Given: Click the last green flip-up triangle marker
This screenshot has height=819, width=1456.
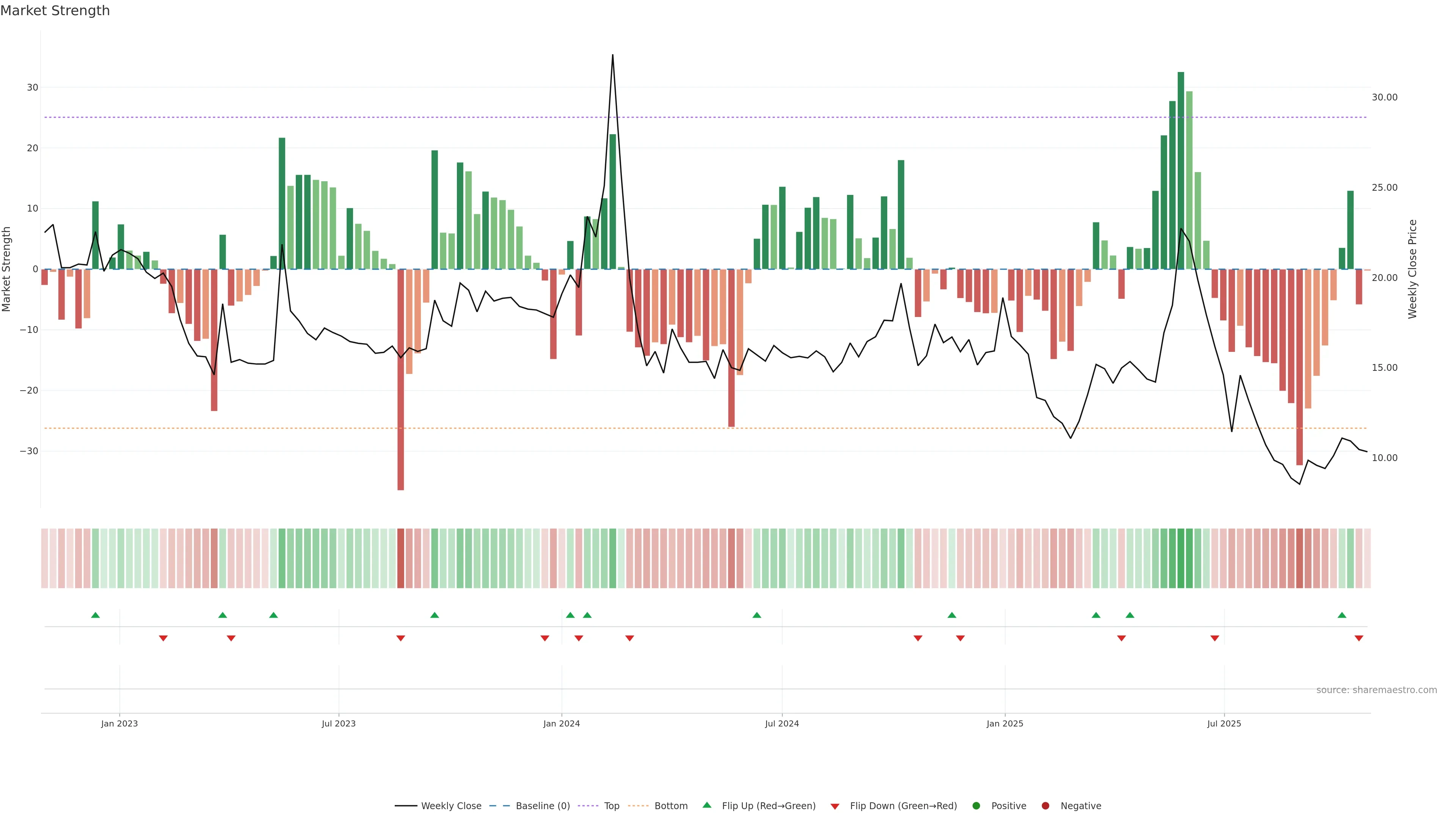Looking at the screenshot, I should [x=1342, y=615].
